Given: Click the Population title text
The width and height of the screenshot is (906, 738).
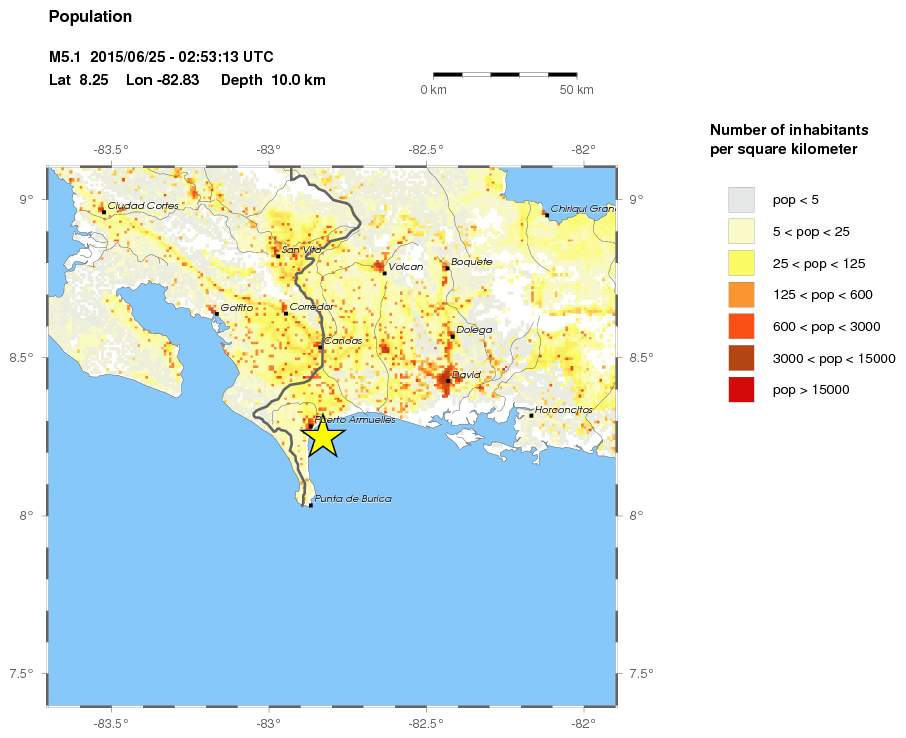Looking at the screenshot, I should pos(90,16).
